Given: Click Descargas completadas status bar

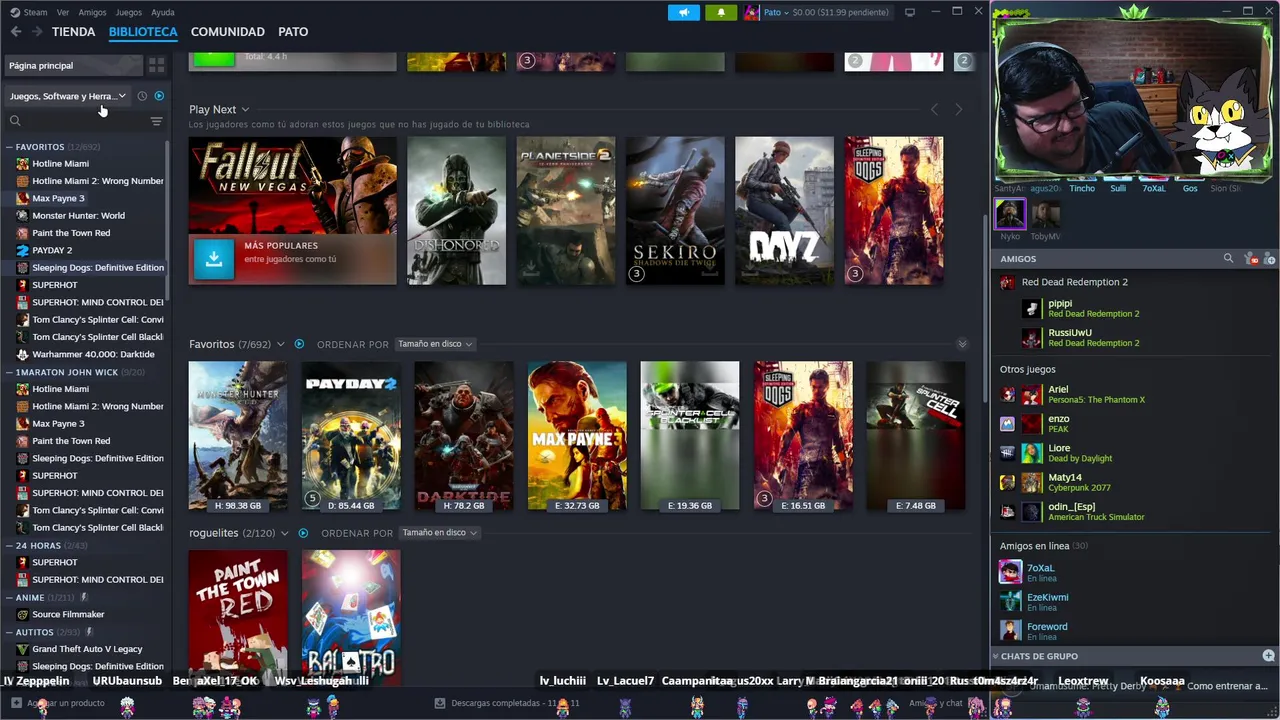Looking at the screenshot, I should click(507, 703).
